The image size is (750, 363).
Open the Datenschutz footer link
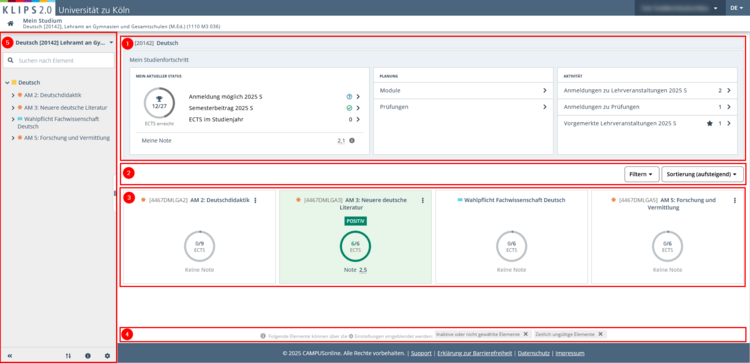[534, 353]
